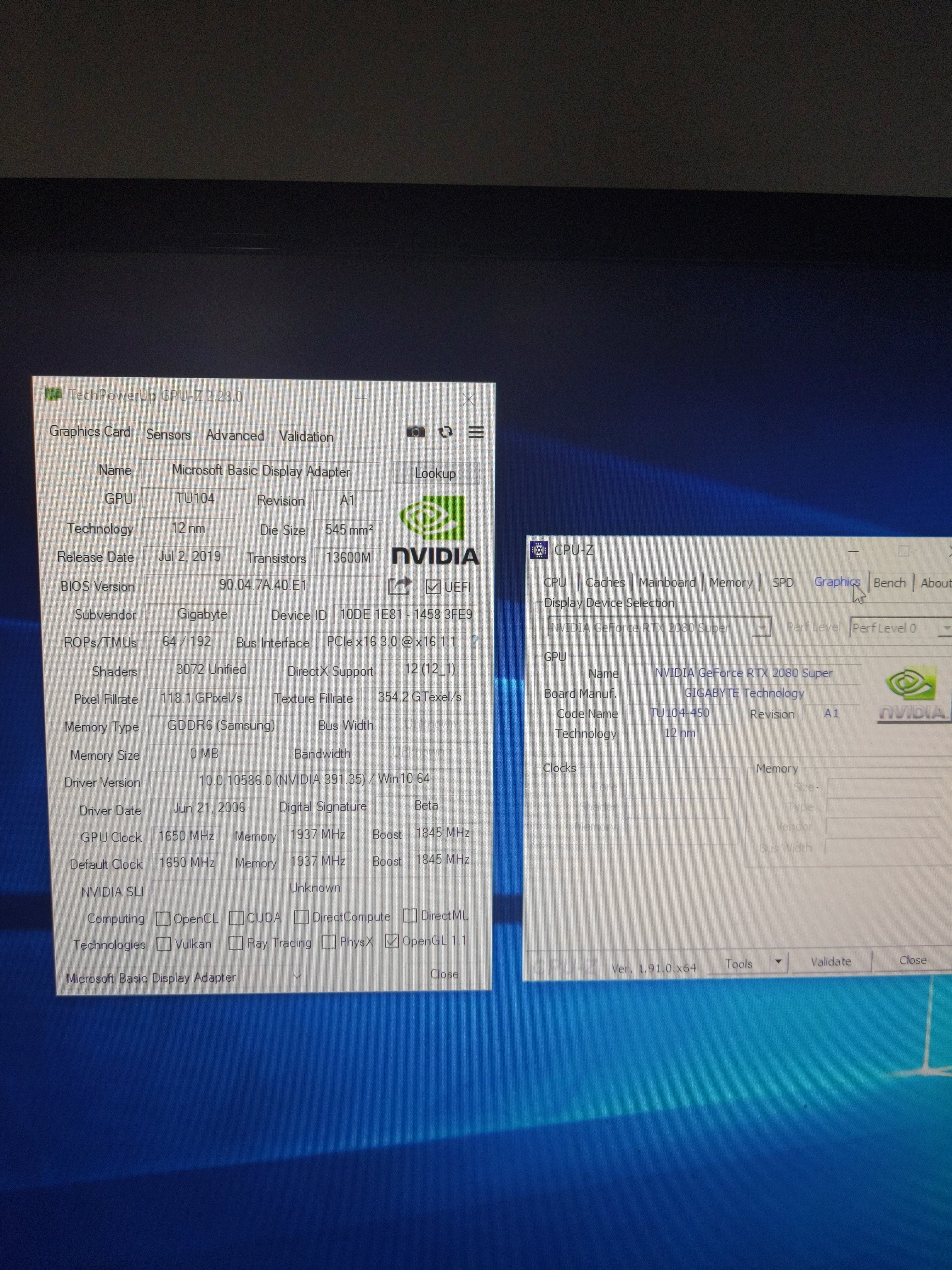Open the Graphics tab in CPU-Z

click(x=837, y=581)
